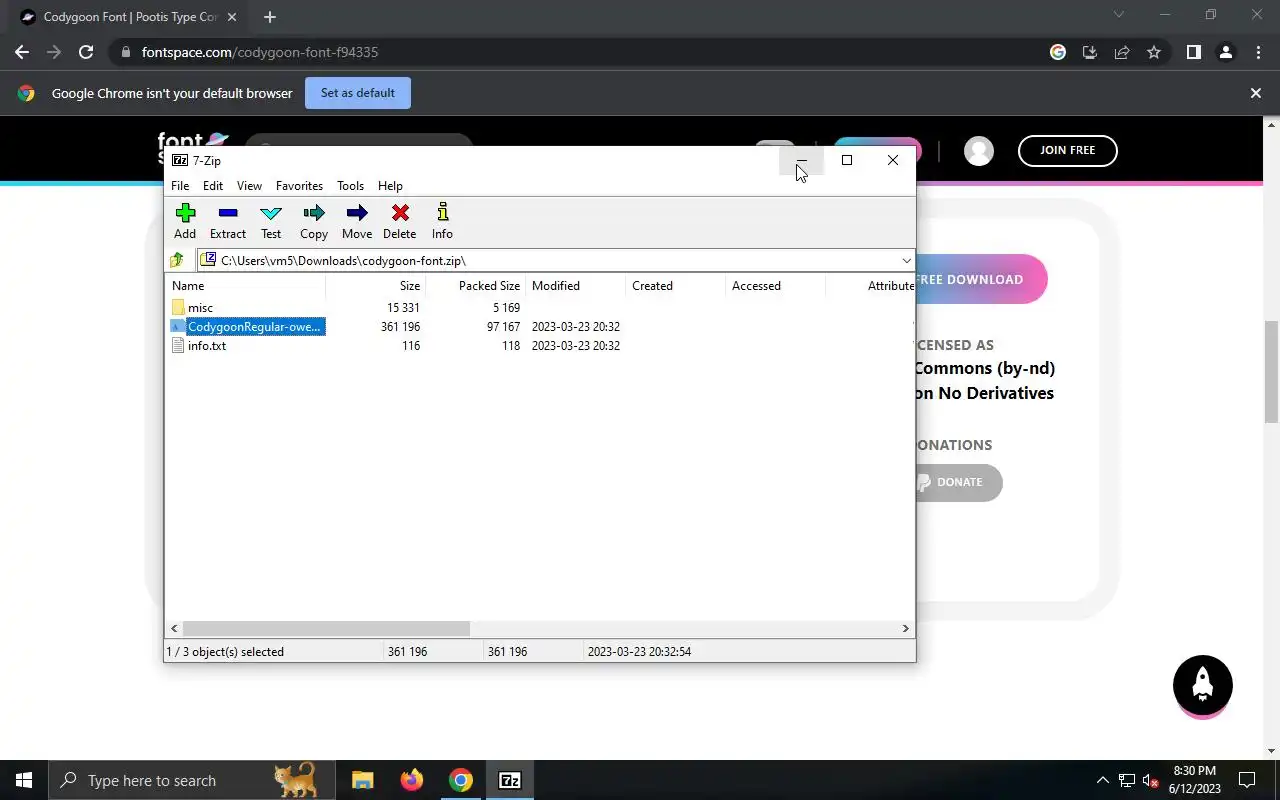The width and height of the screenshot is (1280, 800).
Task: Select the info.txt file name
Action: click(207, 346)
